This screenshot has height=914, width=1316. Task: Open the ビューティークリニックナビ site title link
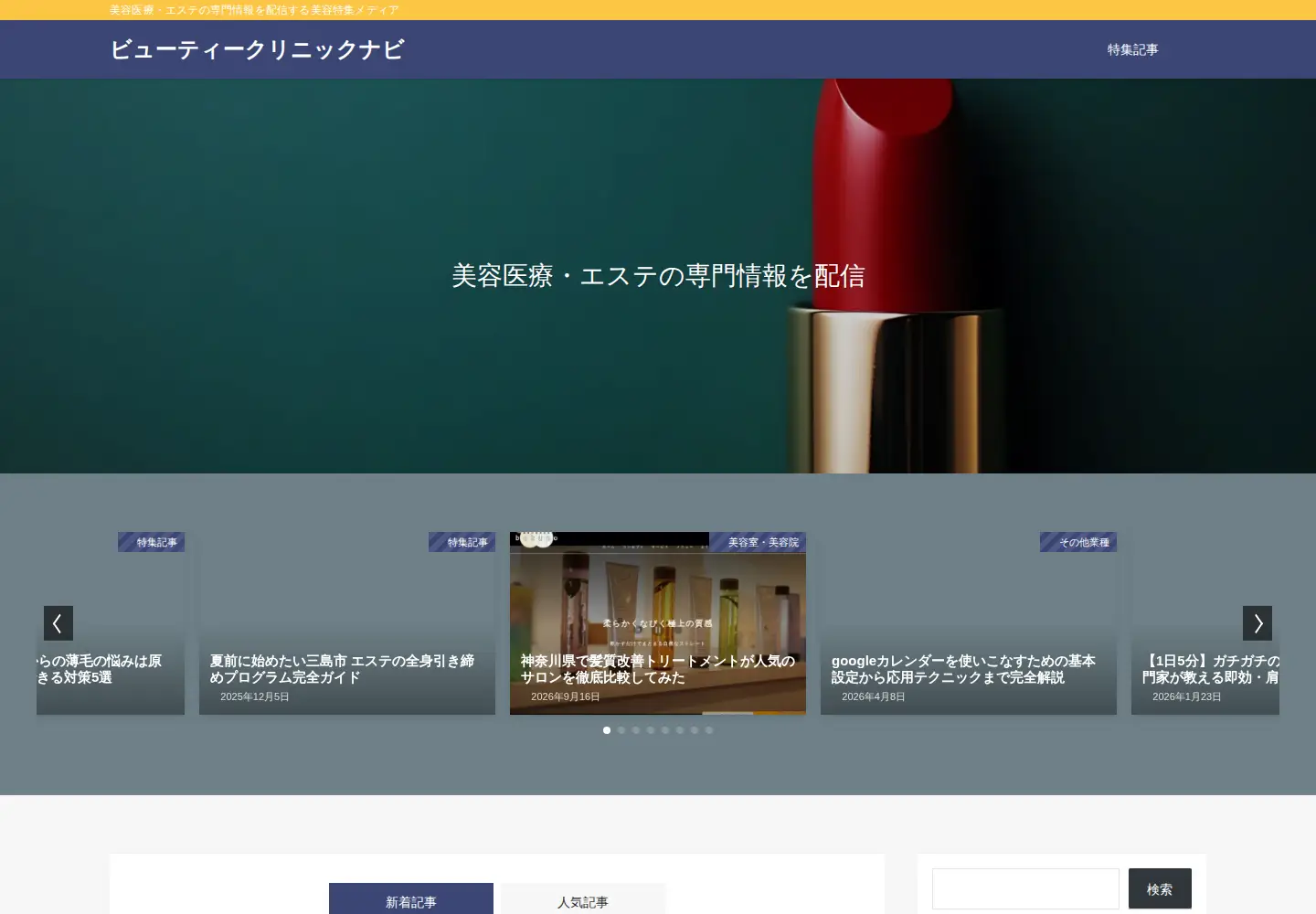pos(257,49)
